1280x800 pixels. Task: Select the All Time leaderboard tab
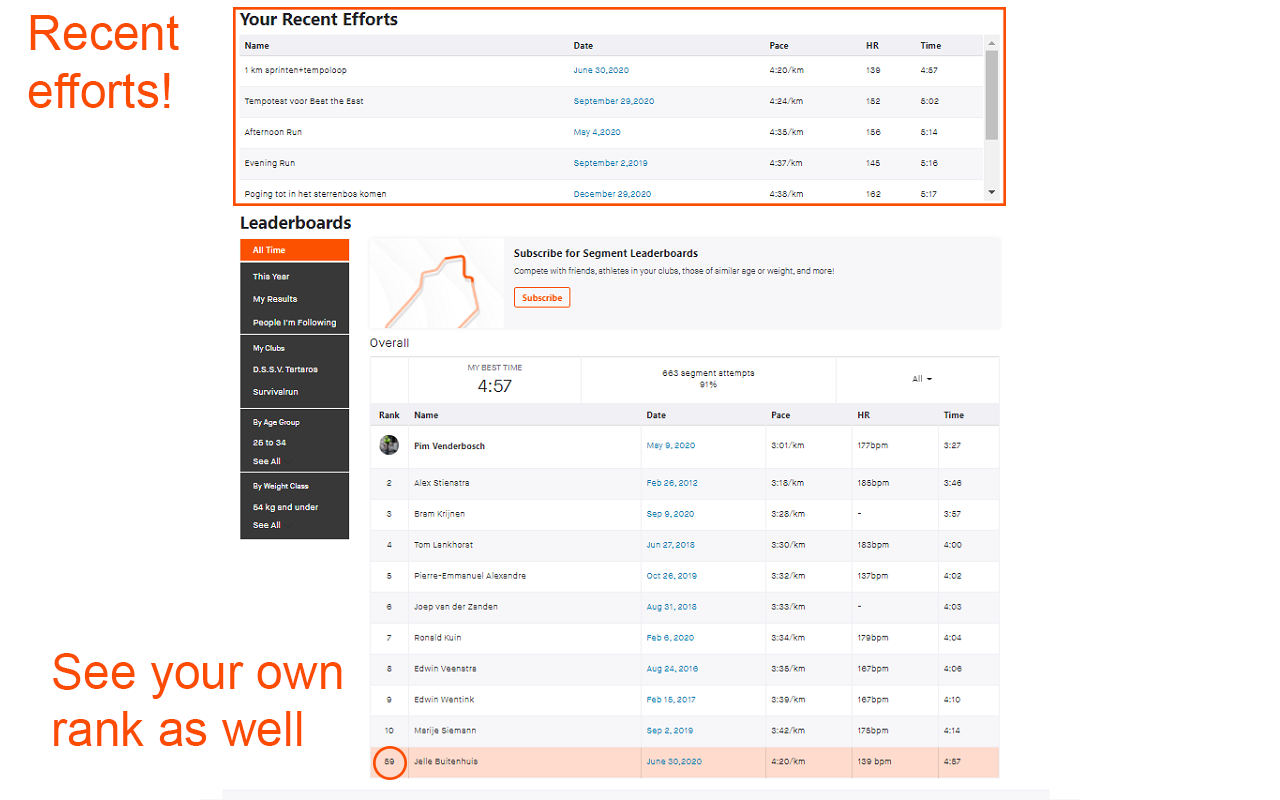294,250
